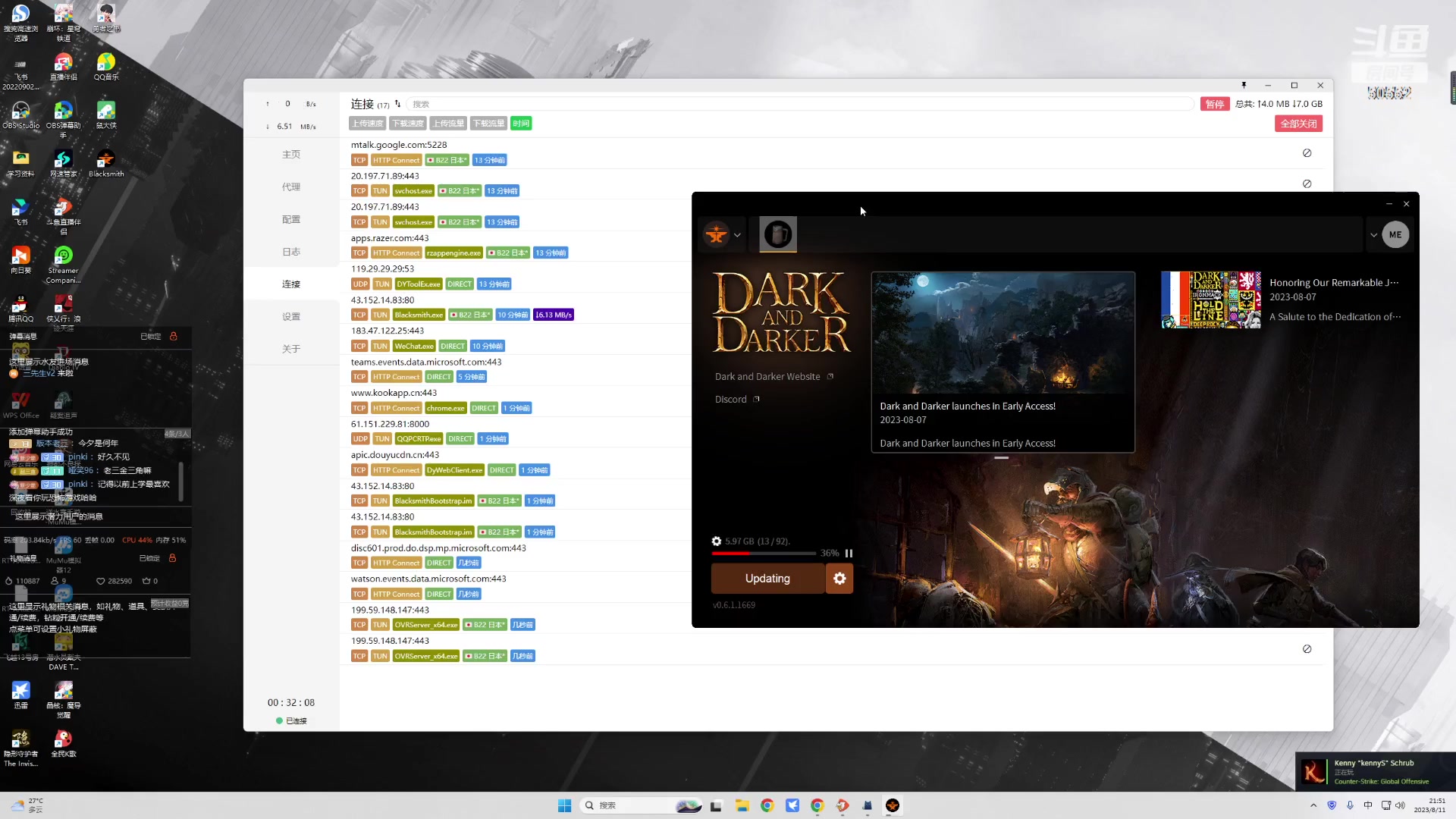Select 连接 in the sidebar
The image size is (1456, 819).
291,284
